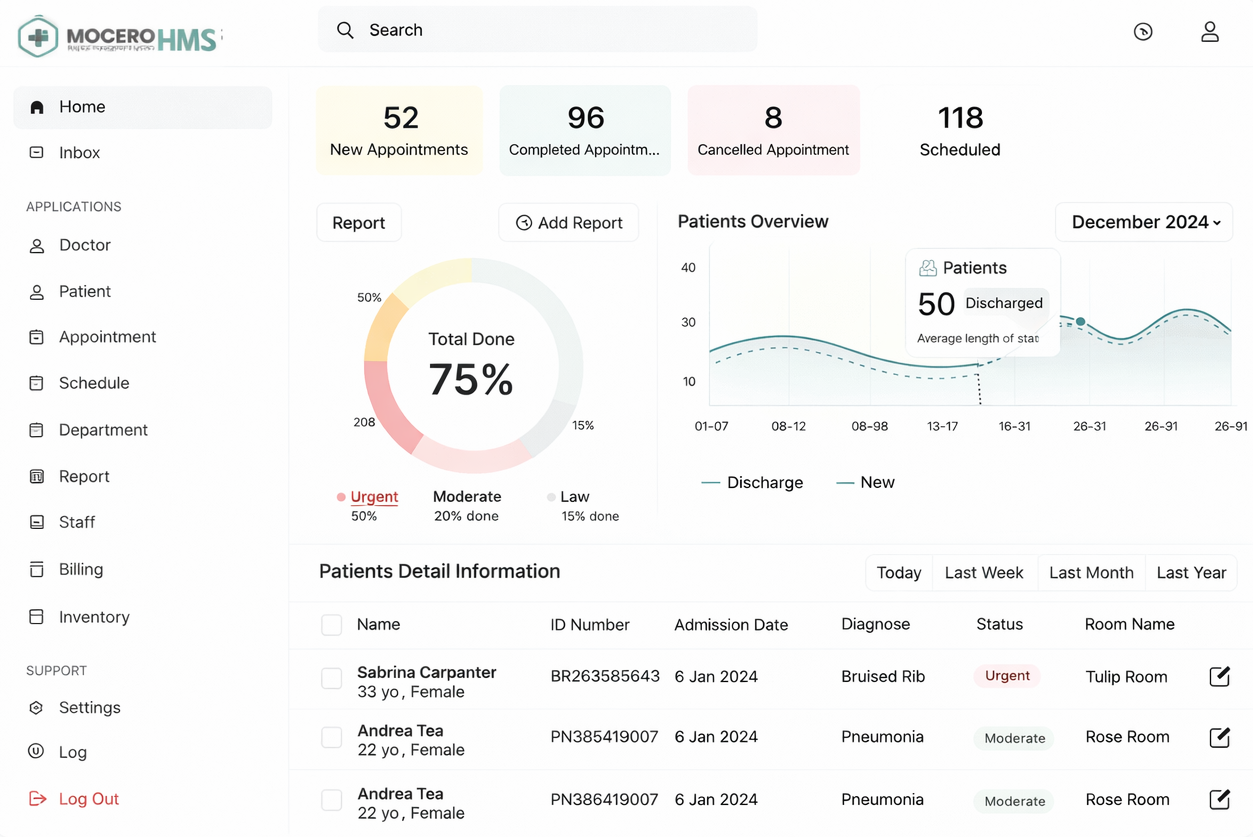1253x837 pixels.
Task: Click the Department sidebar icon
Action: (37, 429)
